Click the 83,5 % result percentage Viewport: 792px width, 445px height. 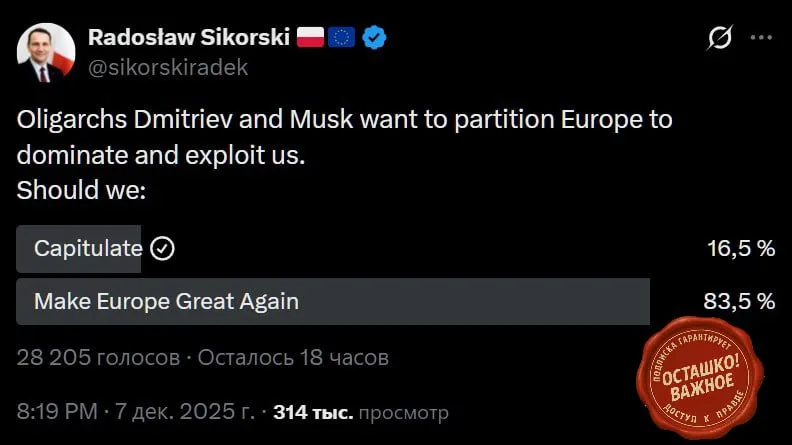(741, 300)
